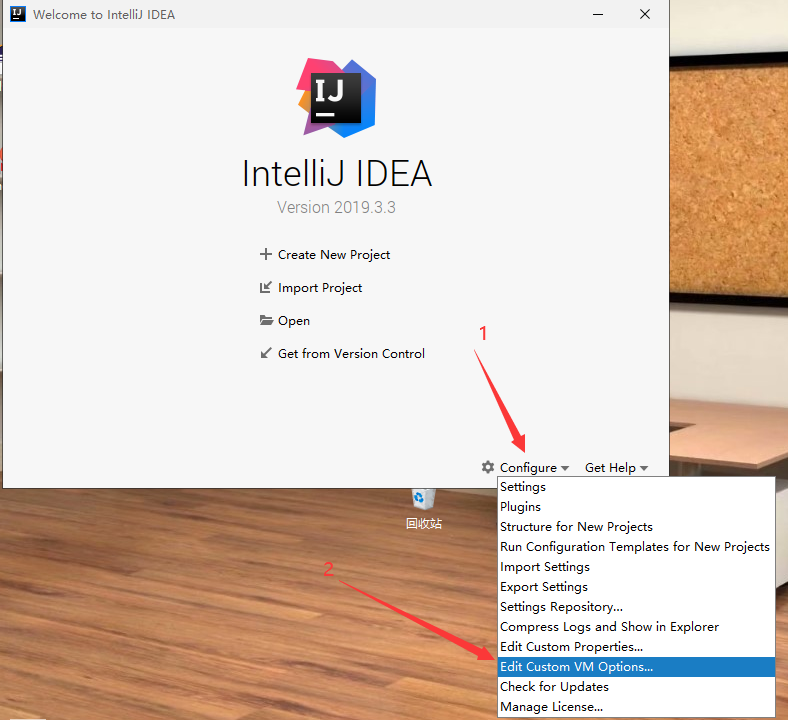The image size is (788, 720).
Task: Open Manage License…
Action: pos(636,707)
